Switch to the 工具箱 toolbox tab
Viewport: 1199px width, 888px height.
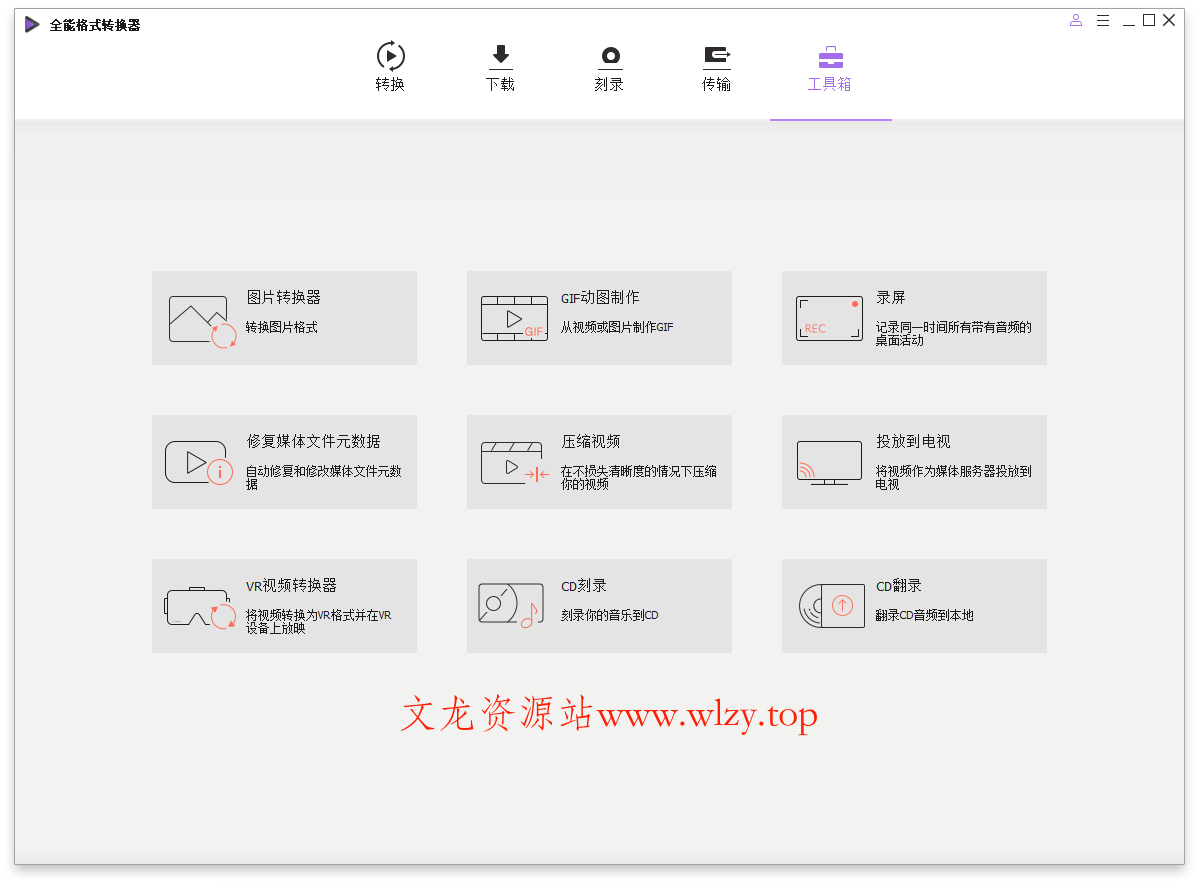coord(830,66)
